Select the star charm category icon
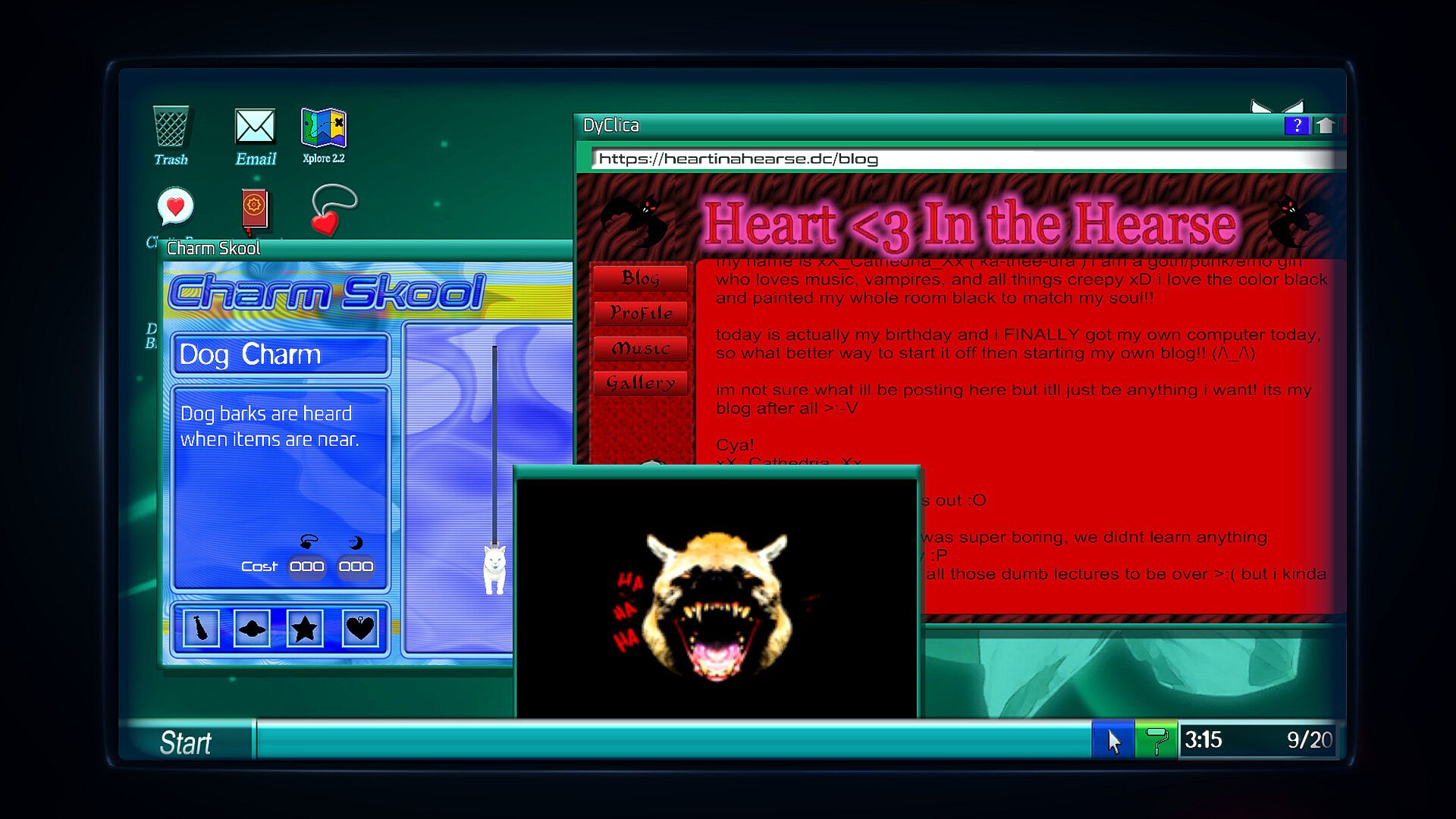The height and width of the screenshot is (819, 1456). [x=305, y=628]
